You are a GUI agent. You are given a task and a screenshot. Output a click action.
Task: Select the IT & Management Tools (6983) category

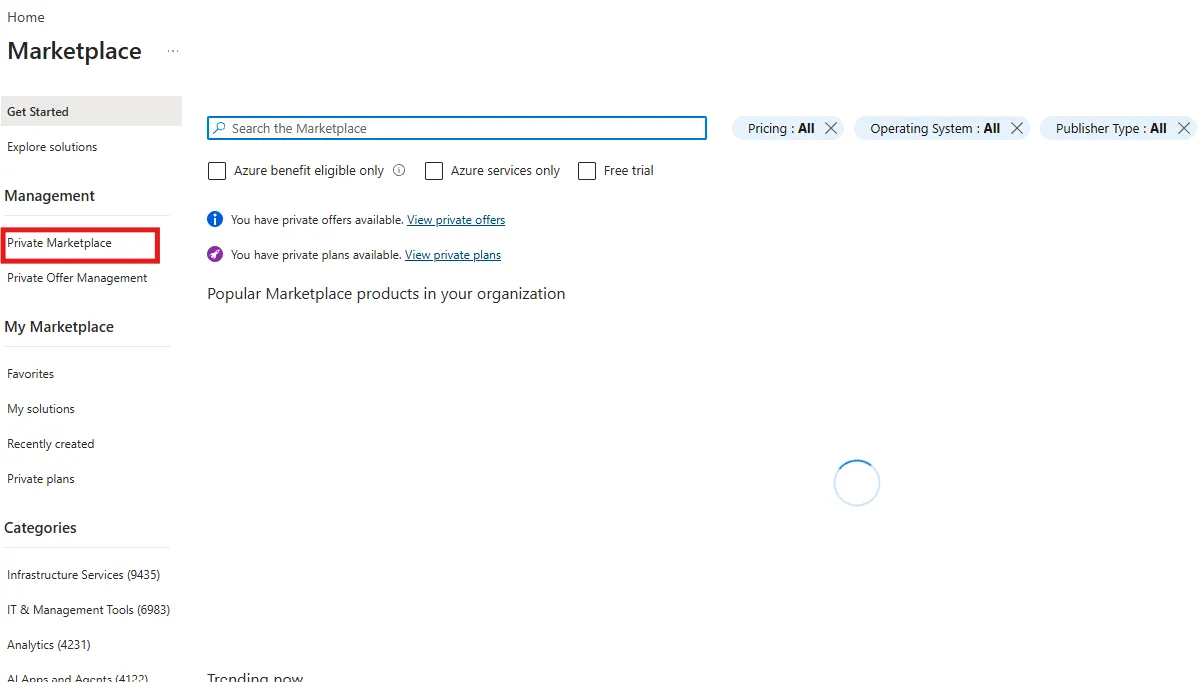89,610
